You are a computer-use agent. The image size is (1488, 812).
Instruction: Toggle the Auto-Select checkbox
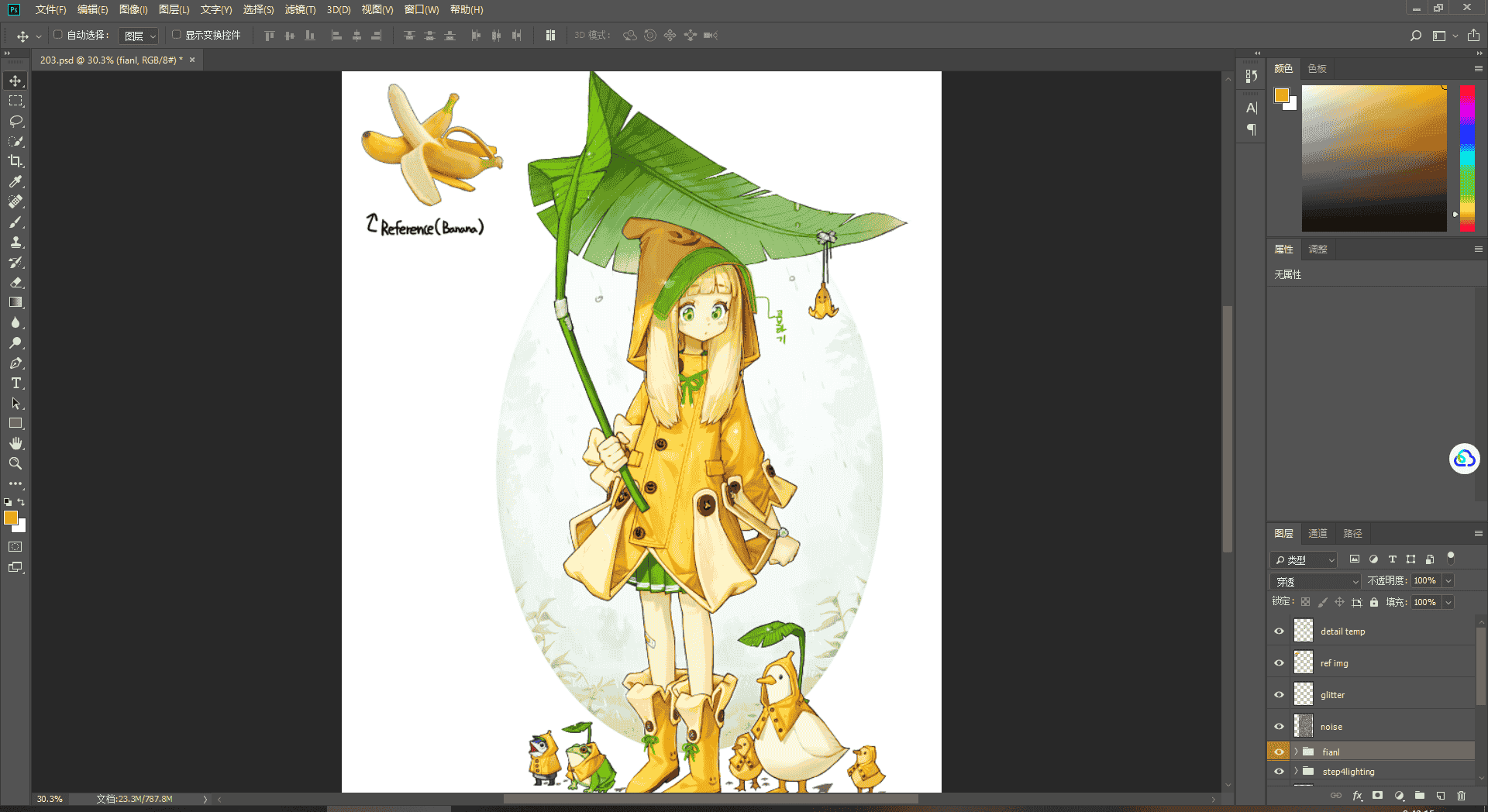57,35
